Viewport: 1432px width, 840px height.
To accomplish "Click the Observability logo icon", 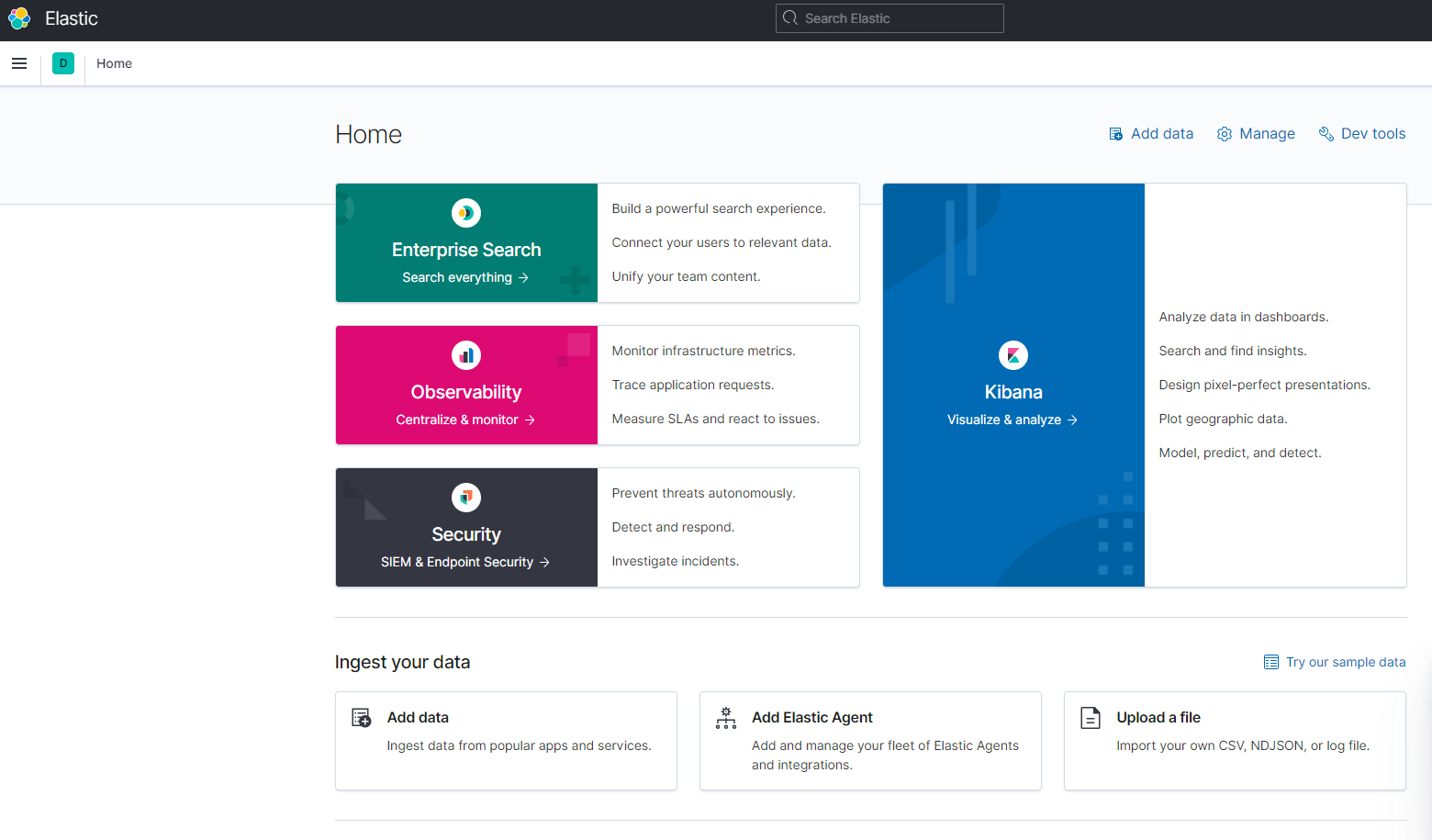I will coord(466,355).
